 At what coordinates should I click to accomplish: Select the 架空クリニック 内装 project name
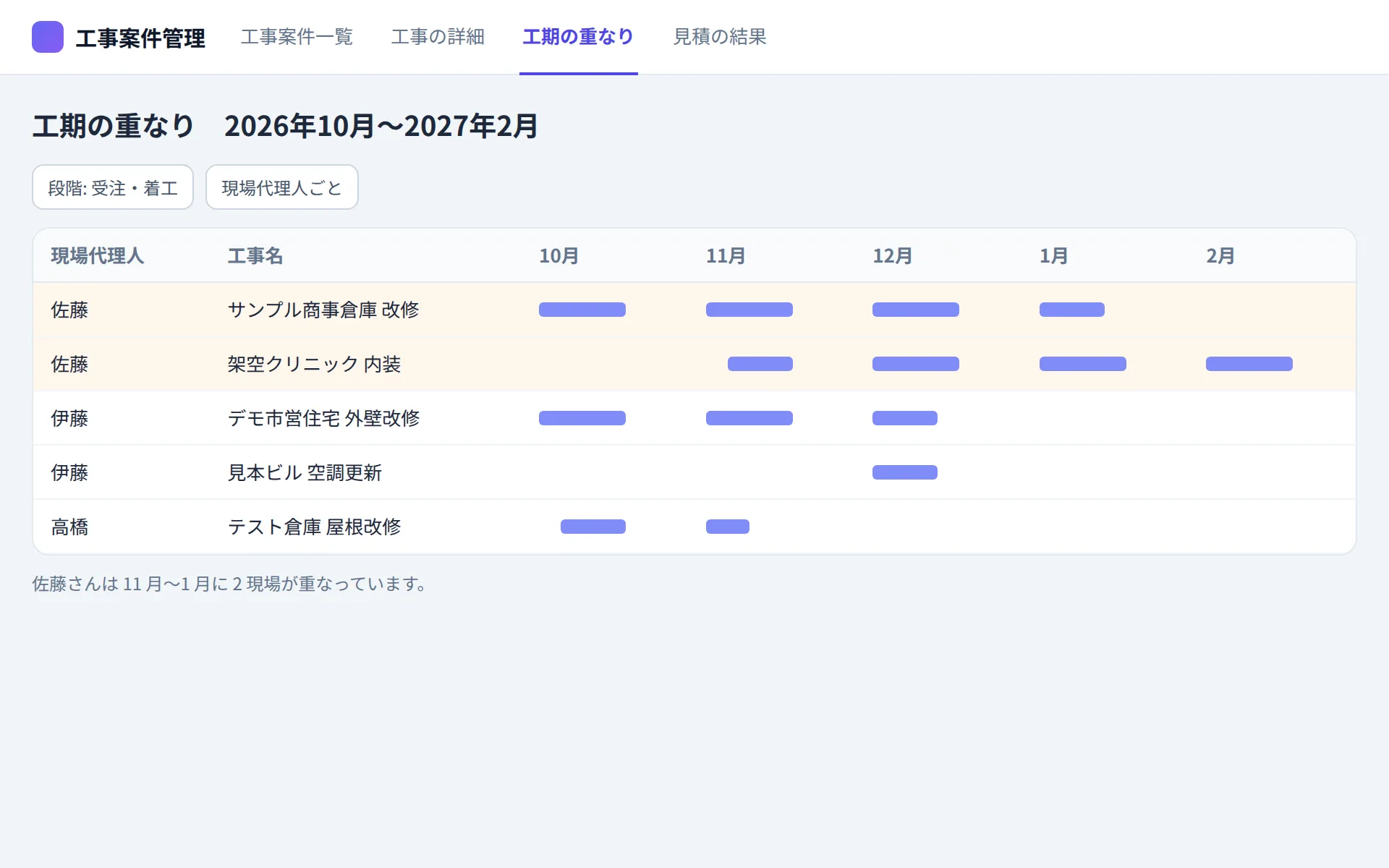click(314, 364)
